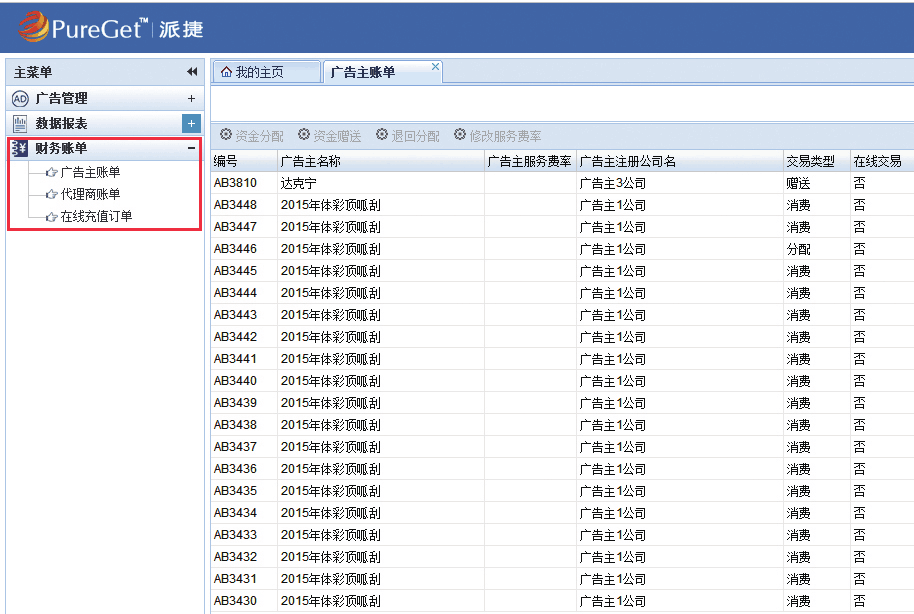Click the hand icon beside 代理商账单

pyautogui.click(x=51, y=194)
